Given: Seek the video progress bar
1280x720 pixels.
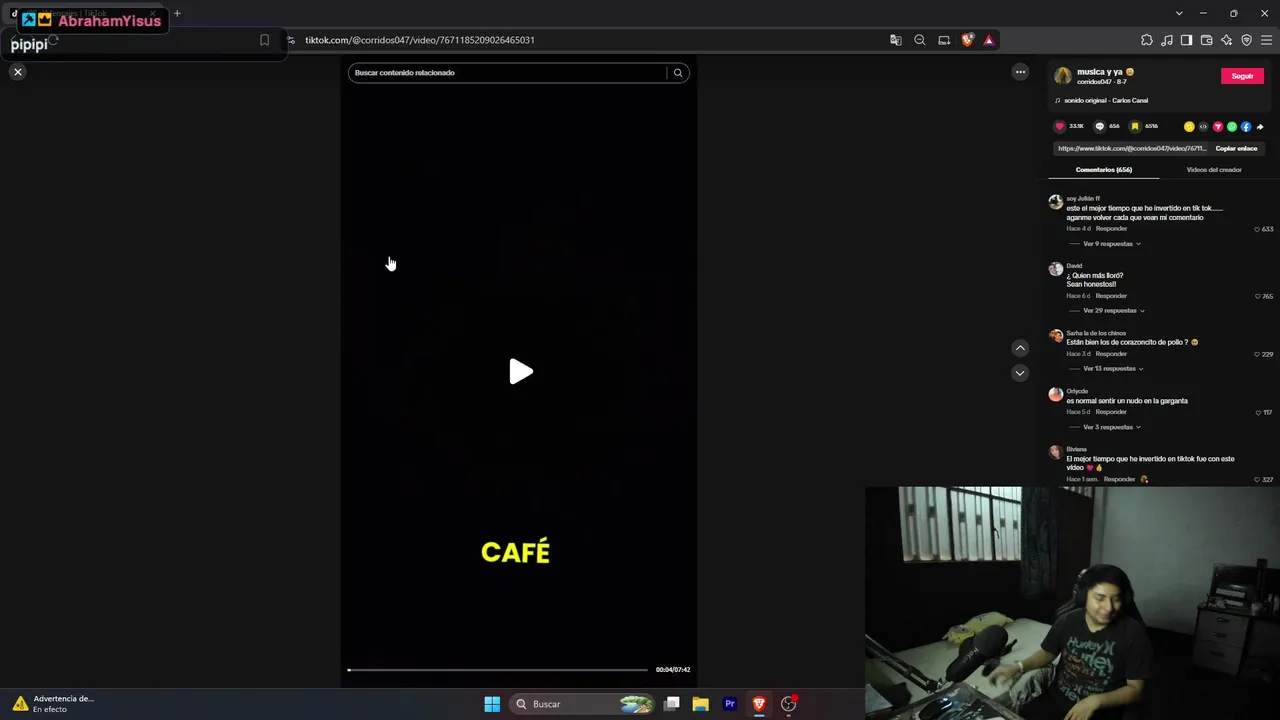Looking at the screenshot, I should pyautogui.click(x=497, y=670).
